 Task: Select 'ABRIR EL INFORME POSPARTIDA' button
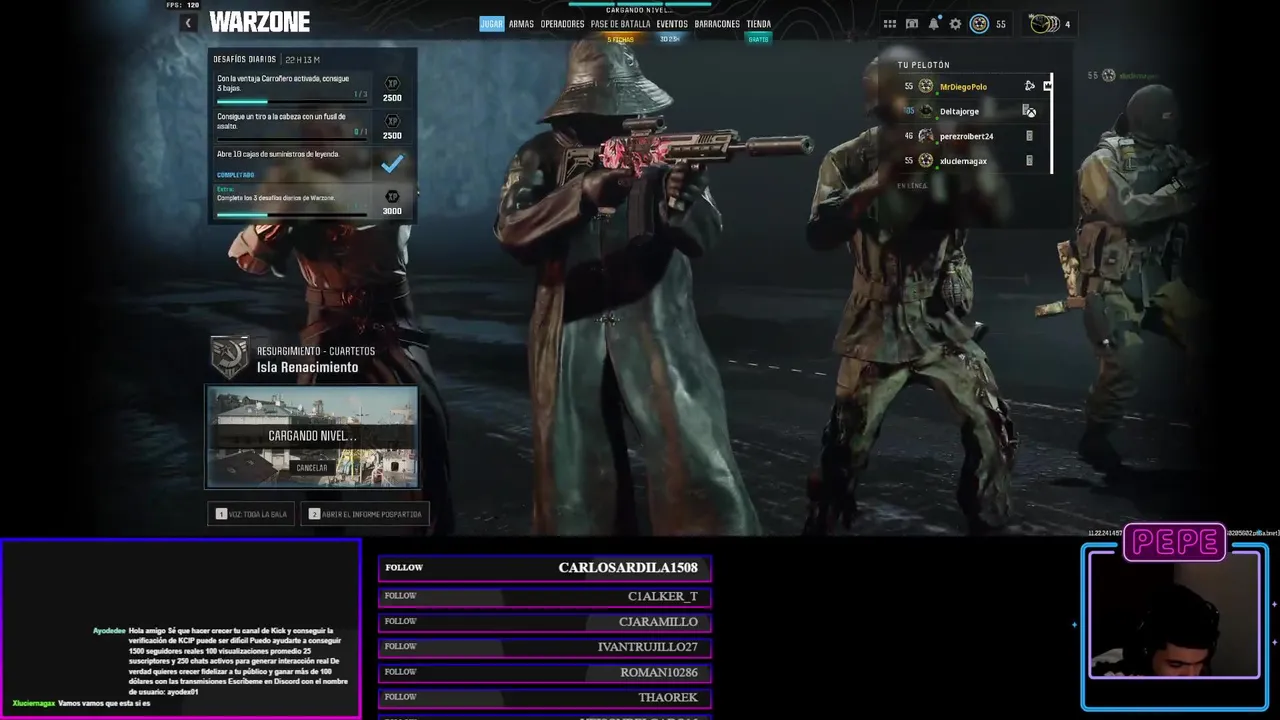365,514
